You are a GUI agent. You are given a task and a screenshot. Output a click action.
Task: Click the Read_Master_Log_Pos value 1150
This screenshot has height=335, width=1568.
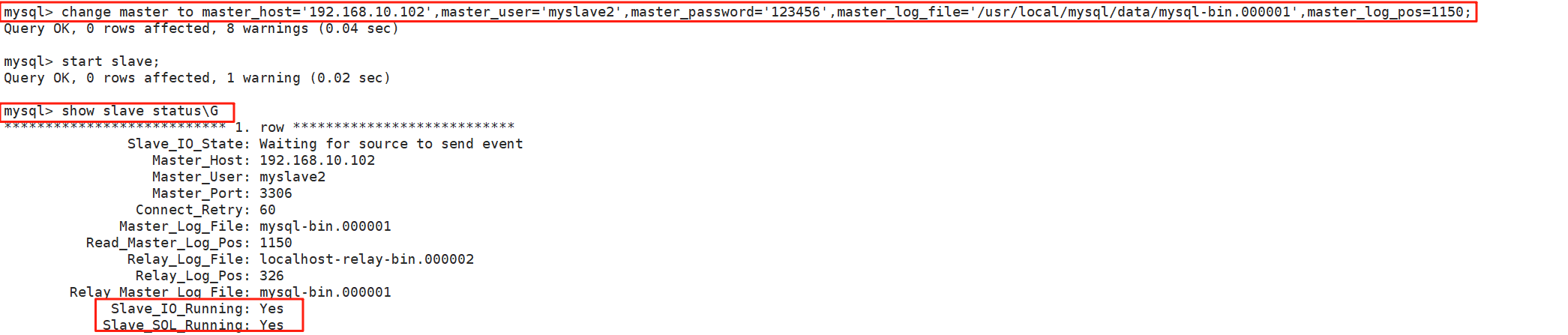tap(276, 243)
